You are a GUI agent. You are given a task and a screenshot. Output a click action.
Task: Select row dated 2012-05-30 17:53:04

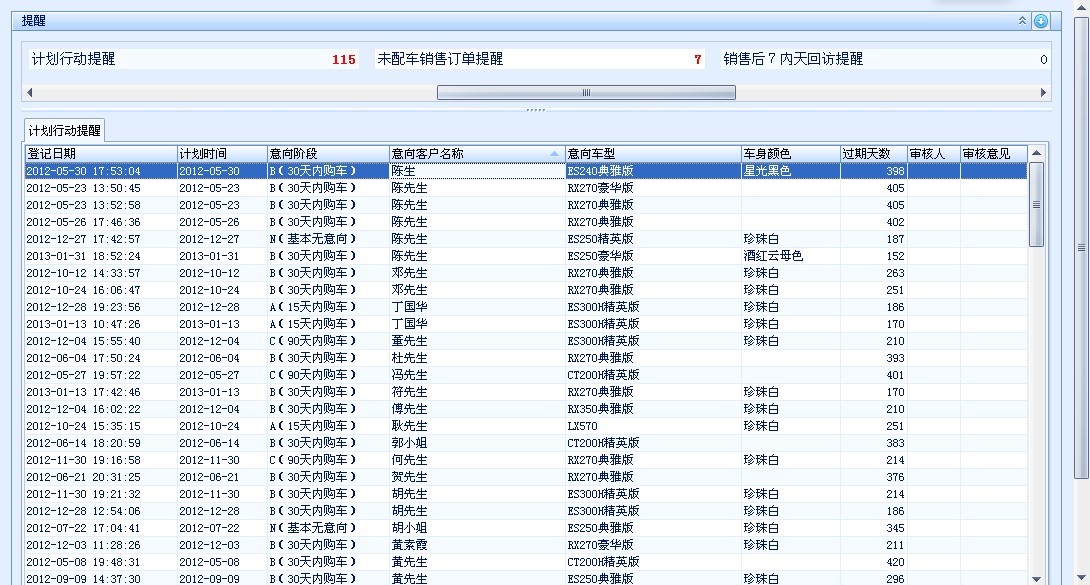click(x=526, y=171)
